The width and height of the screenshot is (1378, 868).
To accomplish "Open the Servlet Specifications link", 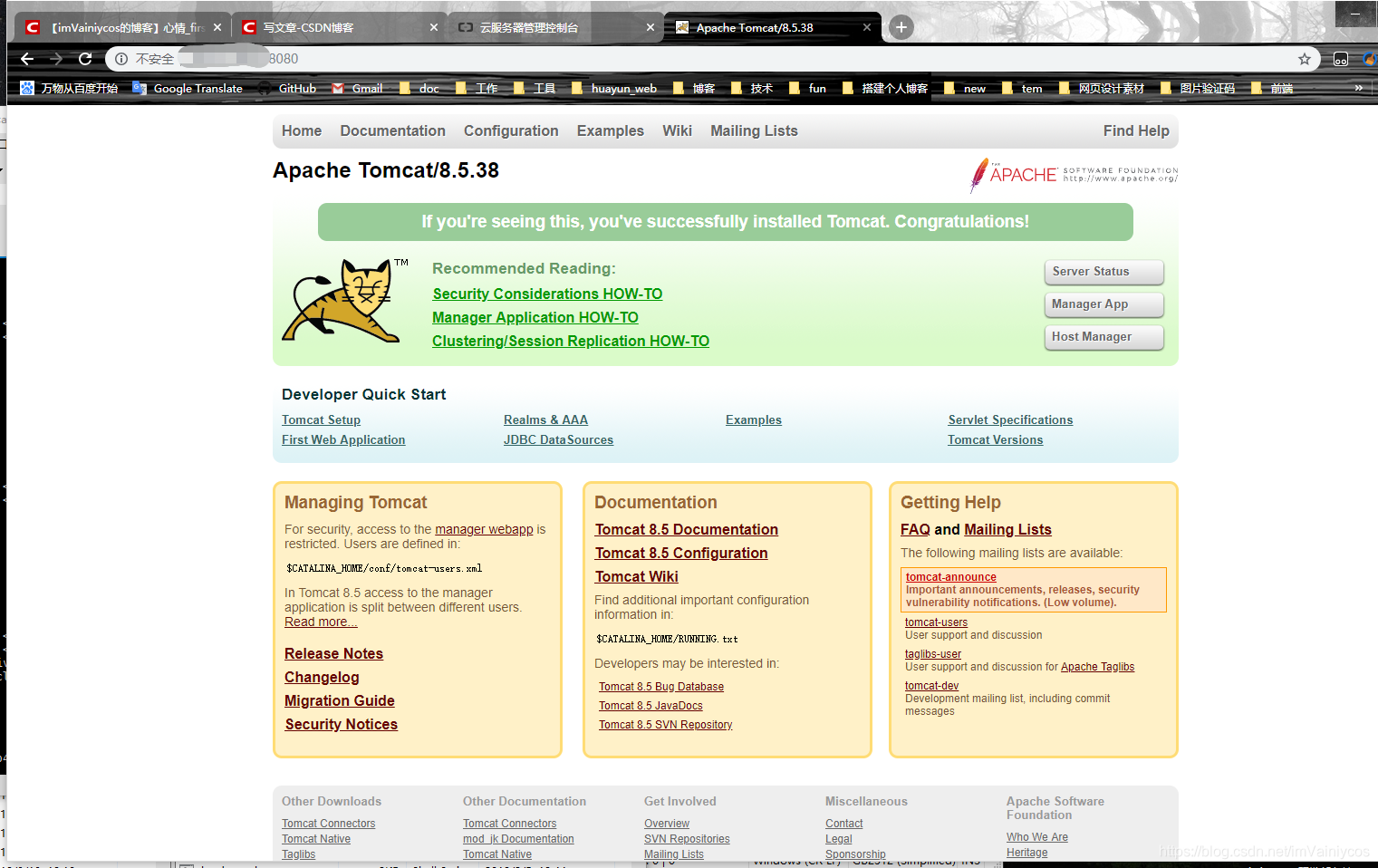I will pos(1010,420).
